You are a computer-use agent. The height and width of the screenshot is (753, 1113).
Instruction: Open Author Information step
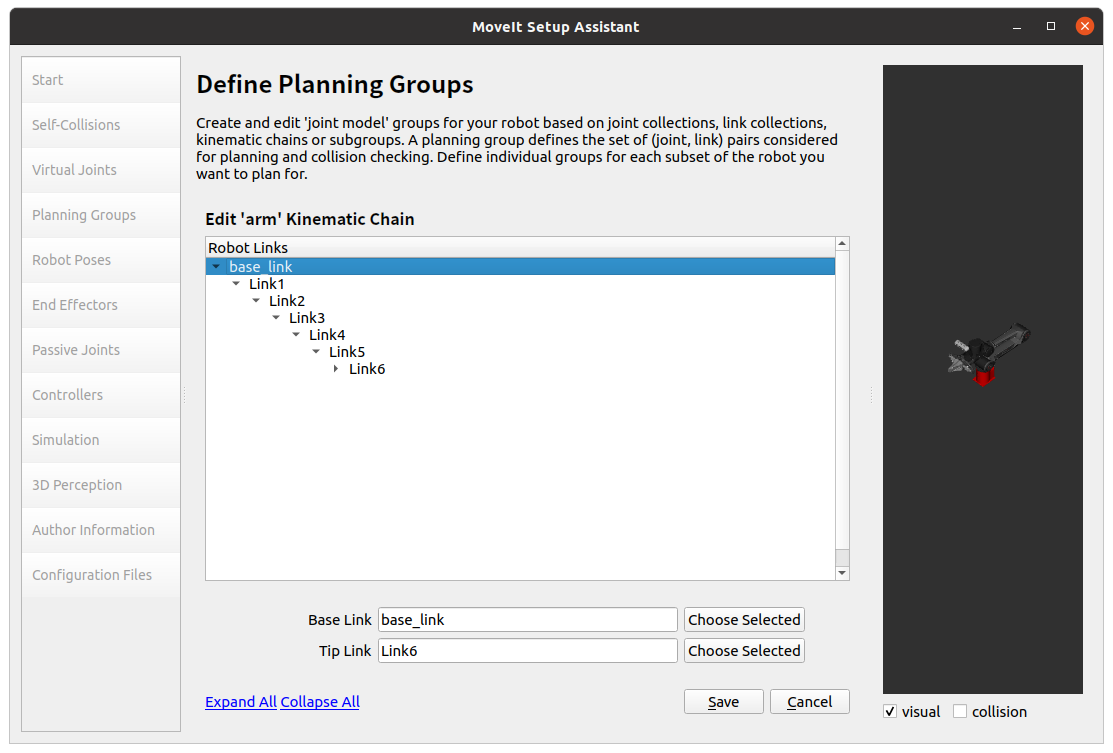[x=101, y=530]
